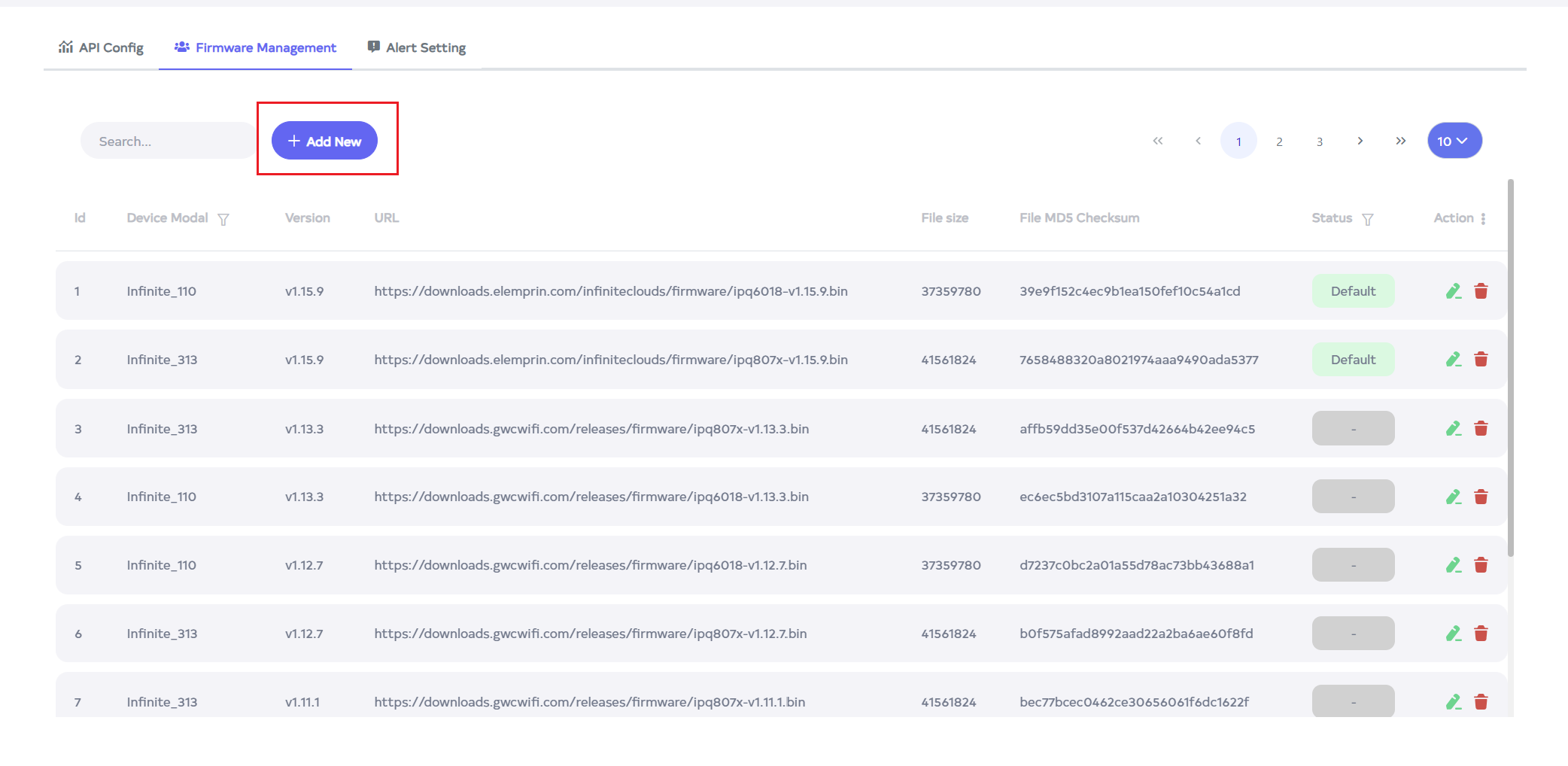Expand the 10 per page dropdown
This screenshot has width=1568, height=766.
1454,141
